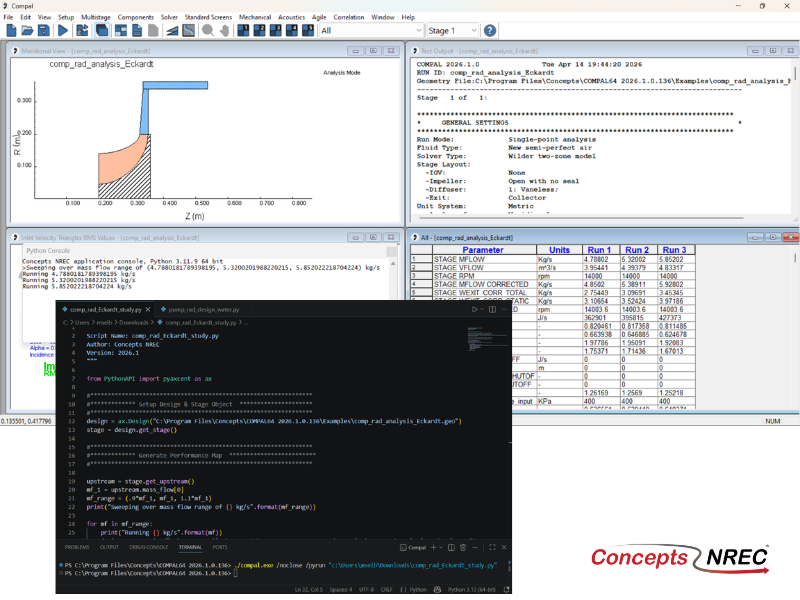
Task: Open the File menu
Action: point(8,17)
